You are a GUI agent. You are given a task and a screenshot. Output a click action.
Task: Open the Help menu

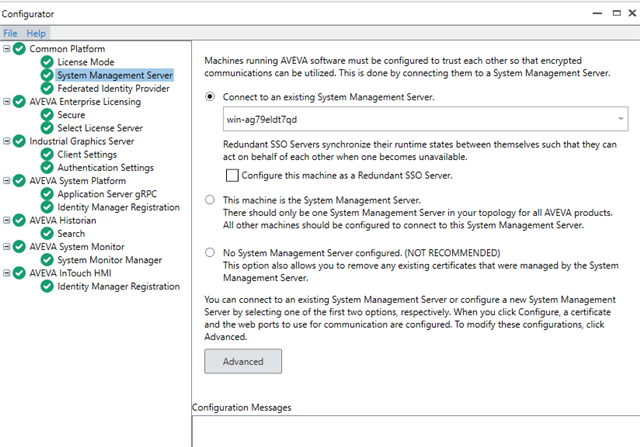point(36,33)
